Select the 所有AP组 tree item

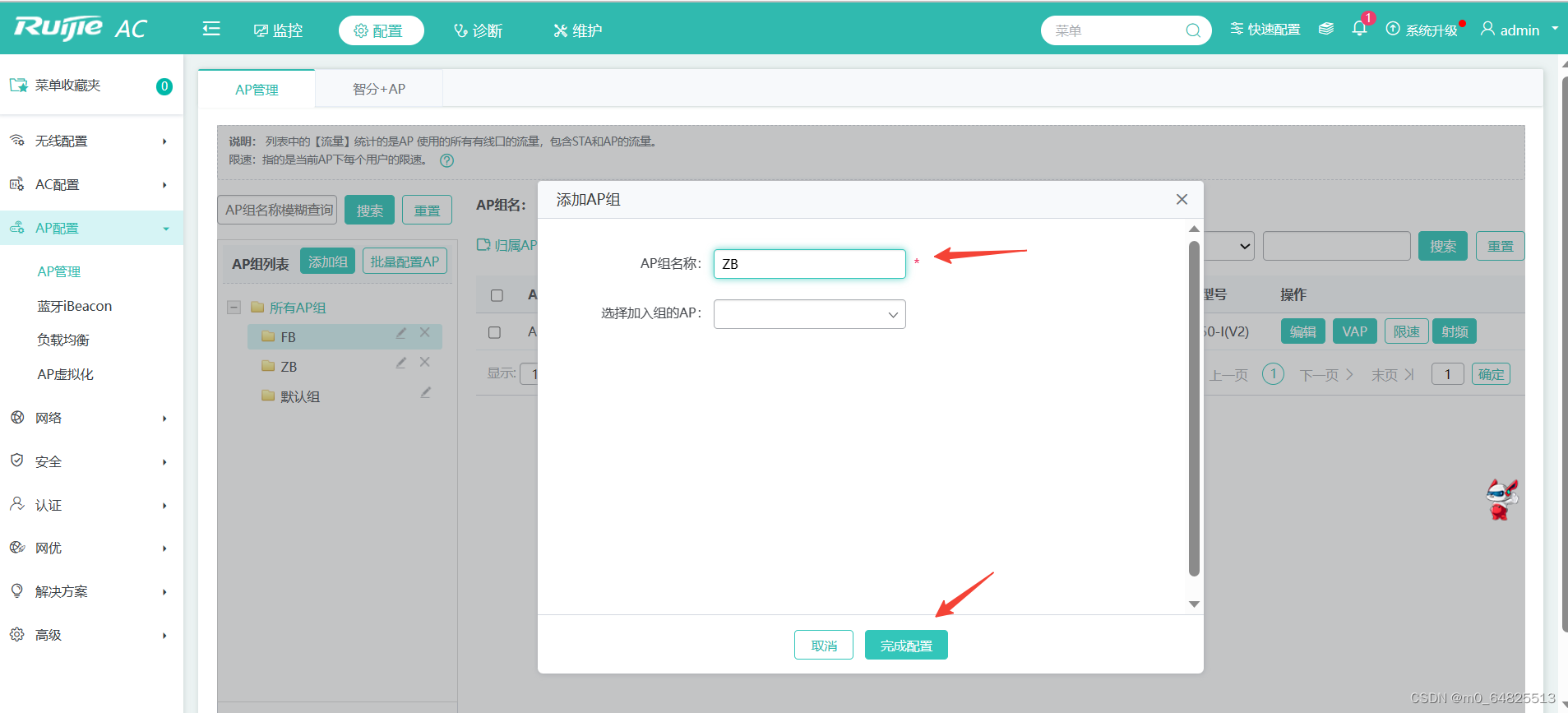click(297, 308)
